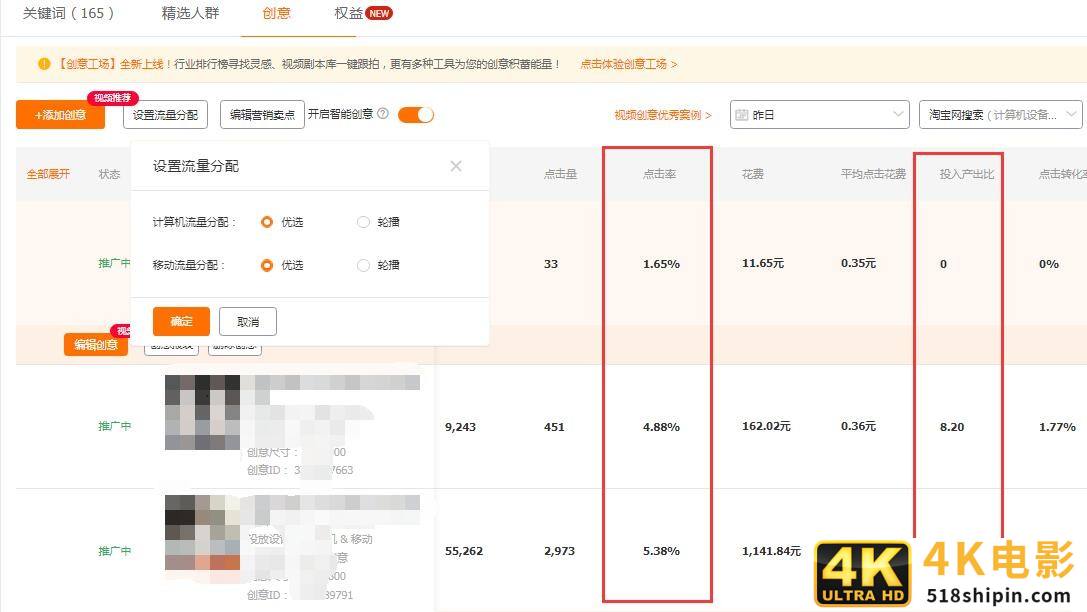
Task: Disable the 开启智能创意 switch
Action: (x=416, y=114)
